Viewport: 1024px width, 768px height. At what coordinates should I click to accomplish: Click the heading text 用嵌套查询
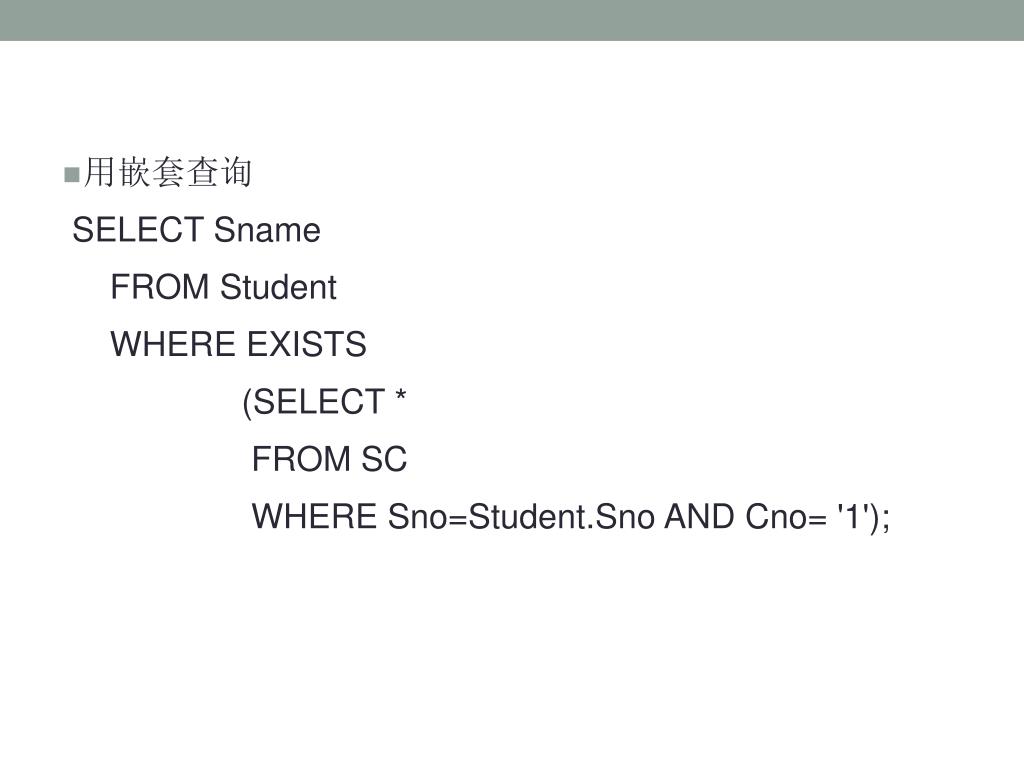coord(168,172)
